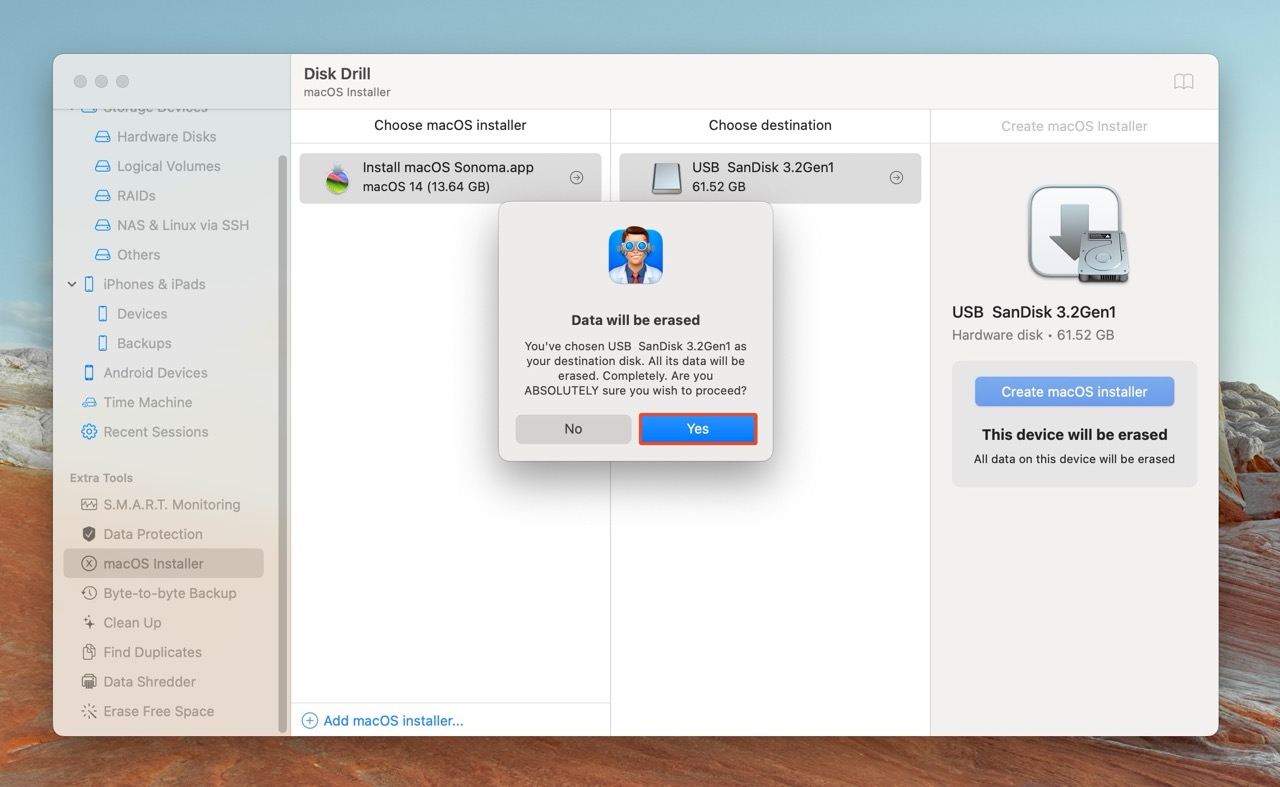Click the Backups icon
Image resolution: width=1280 pixels, height=787 pixels.
coord(102,343)
